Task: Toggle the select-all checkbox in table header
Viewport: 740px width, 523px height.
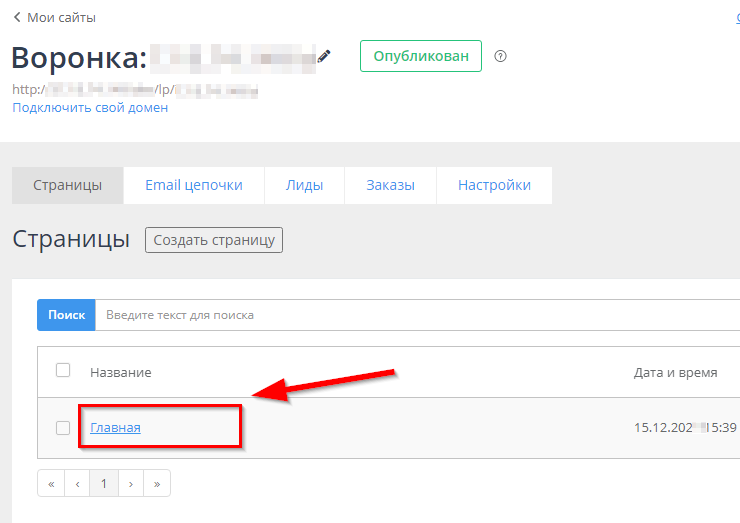Action: 63,370
